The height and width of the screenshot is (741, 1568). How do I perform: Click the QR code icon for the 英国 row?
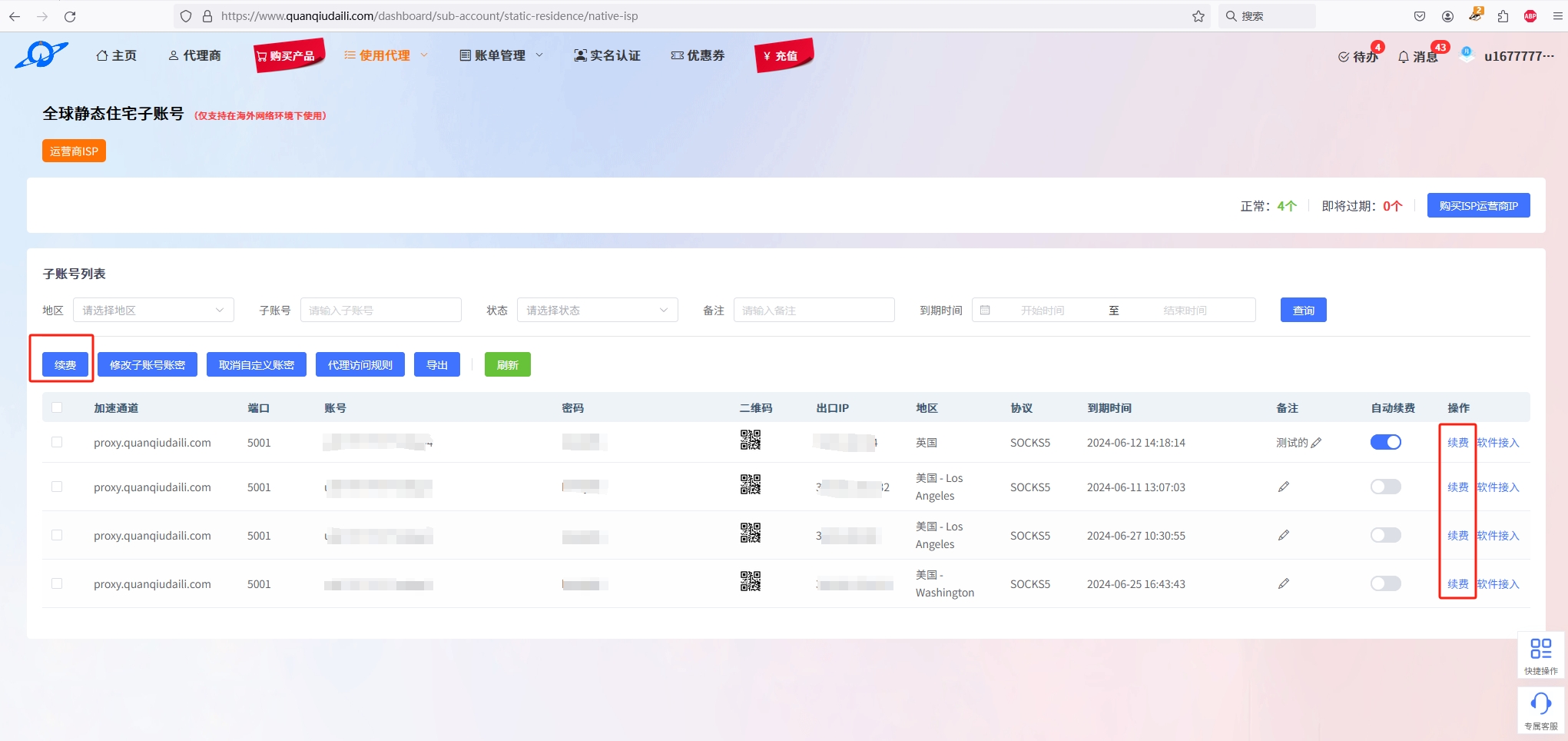750,440
